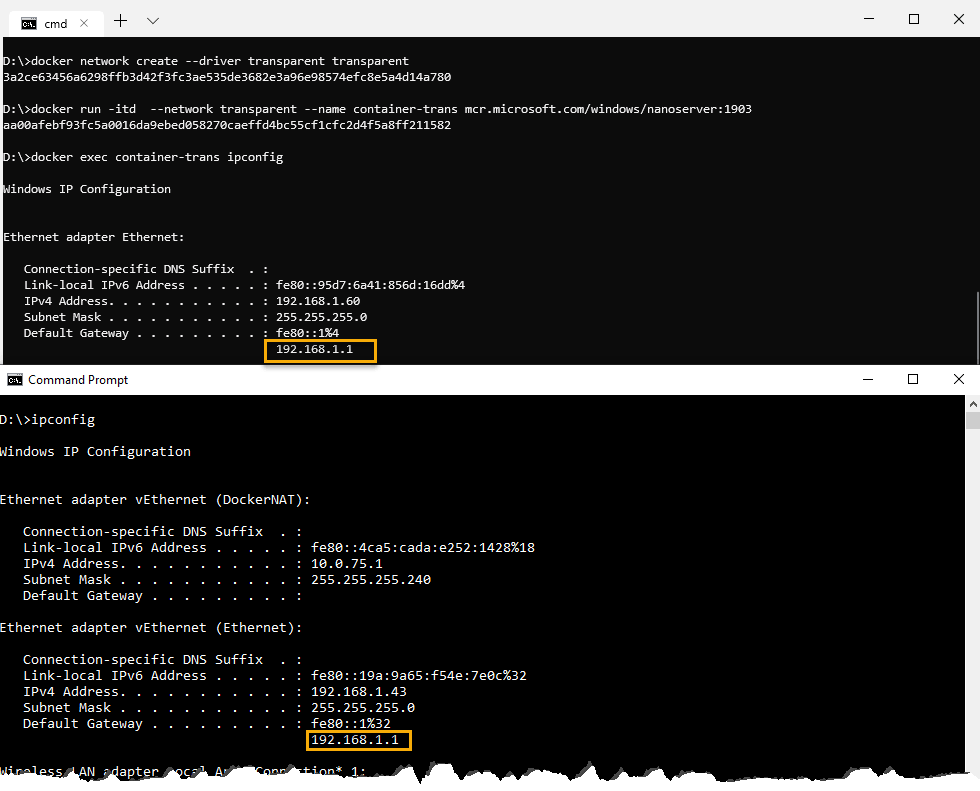Viewport: 980px width, 791px height.
Task: Click the highlighted 192.168.1.1 gateway under vEthernet (Ethernet)
Action: [x=360, y=740]
